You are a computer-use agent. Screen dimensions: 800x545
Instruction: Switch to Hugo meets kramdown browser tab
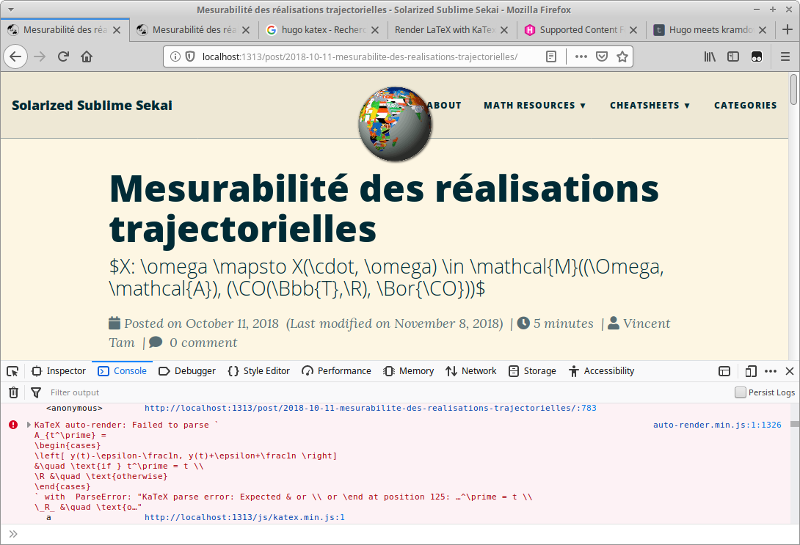pos(708,30)
